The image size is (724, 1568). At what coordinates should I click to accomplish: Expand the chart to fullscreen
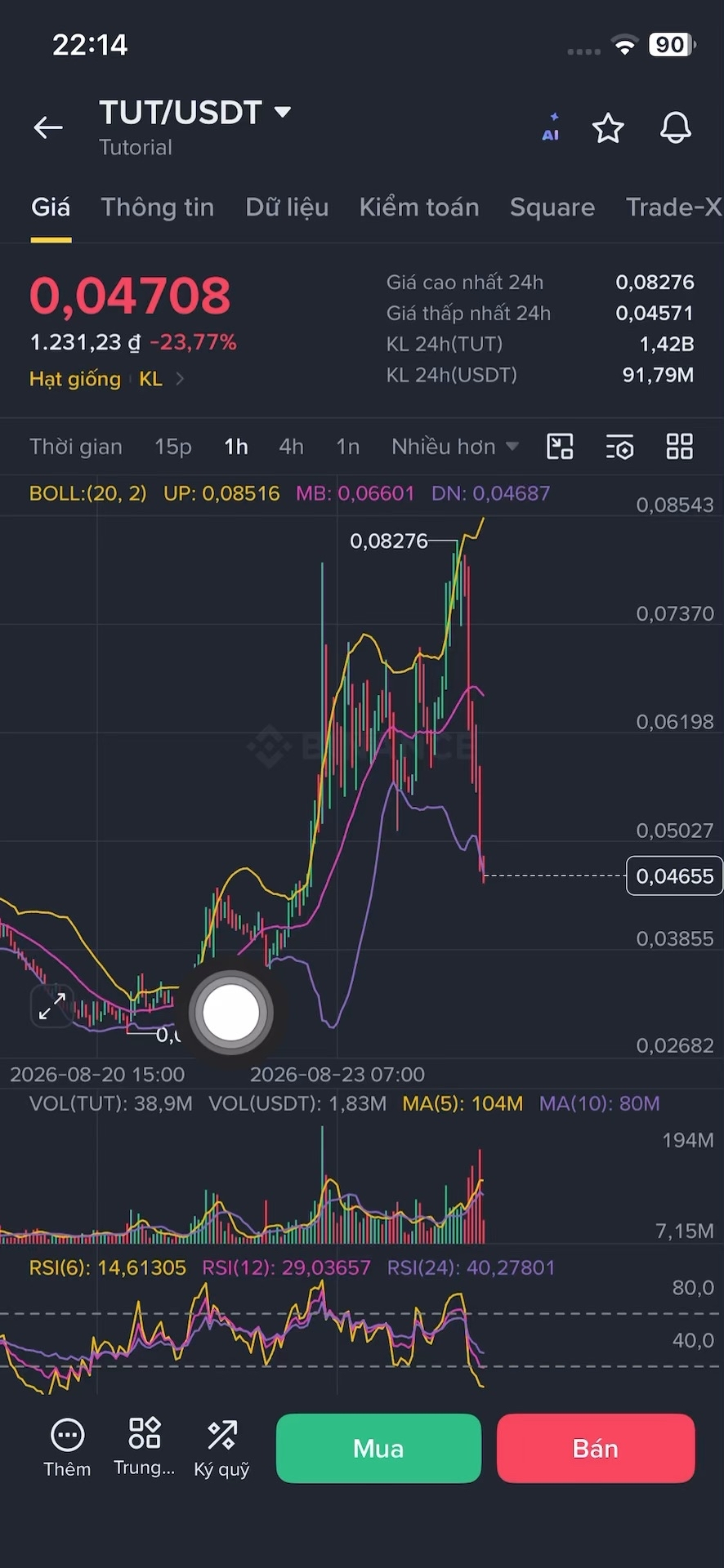[52, 1006]
